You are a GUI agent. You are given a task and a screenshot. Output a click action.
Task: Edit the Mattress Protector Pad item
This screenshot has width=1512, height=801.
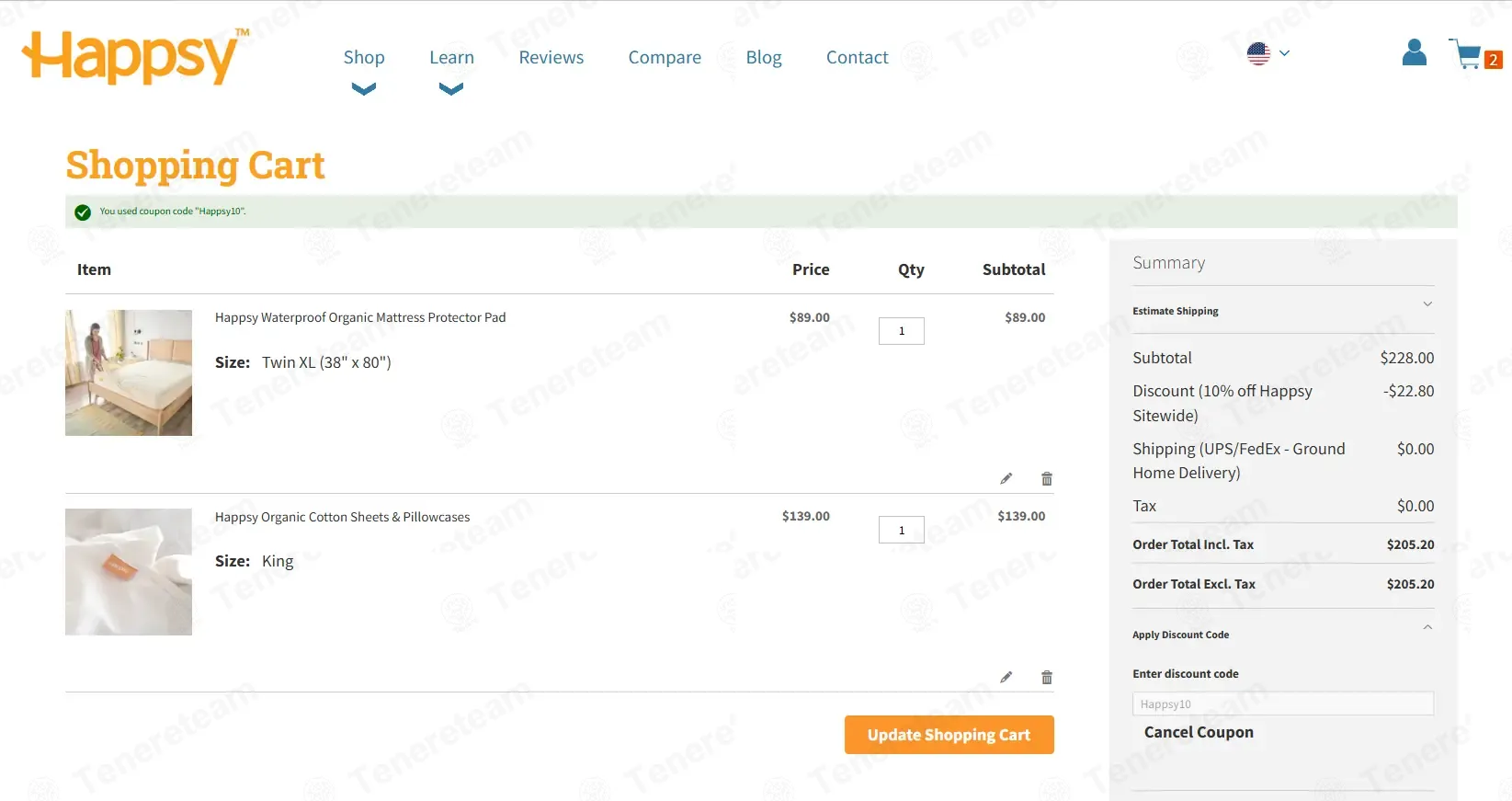[1006, 478]
